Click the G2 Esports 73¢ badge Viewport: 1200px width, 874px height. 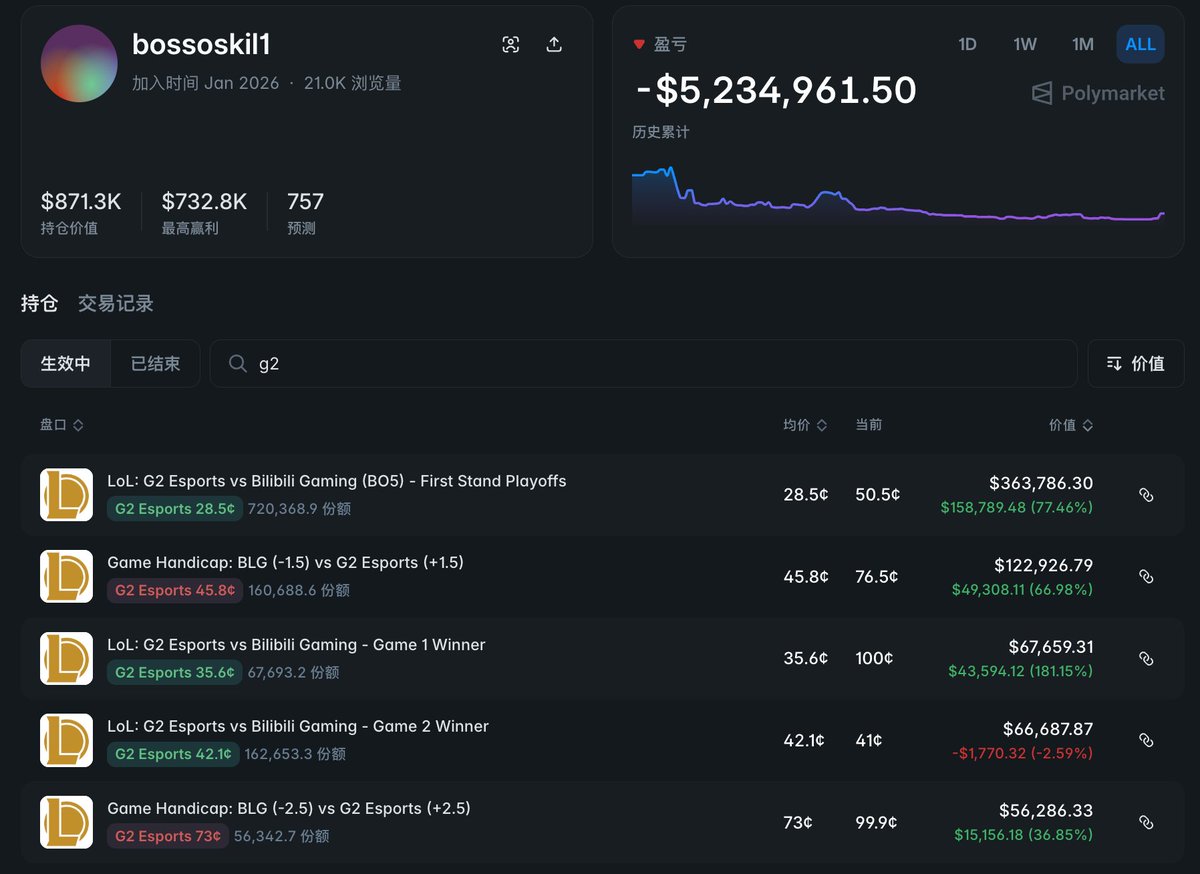(x=168, y=837)
